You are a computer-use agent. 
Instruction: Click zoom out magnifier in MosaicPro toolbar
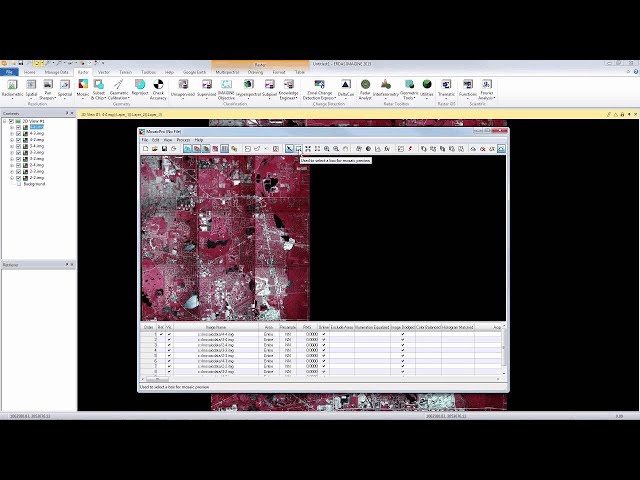click(336, 149)
